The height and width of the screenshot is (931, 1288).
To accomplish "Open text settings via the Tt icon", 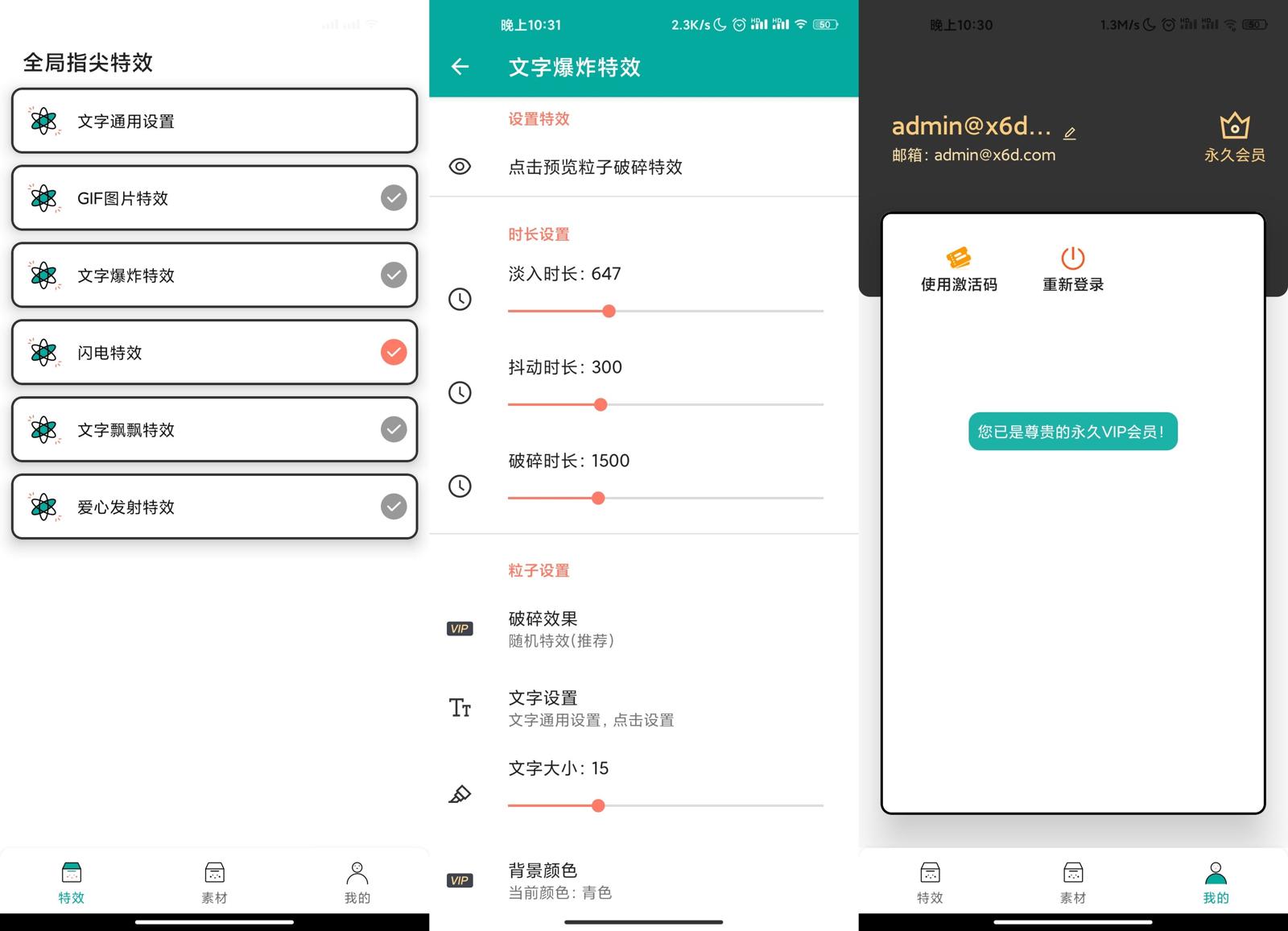I will (x=460, y=707).
